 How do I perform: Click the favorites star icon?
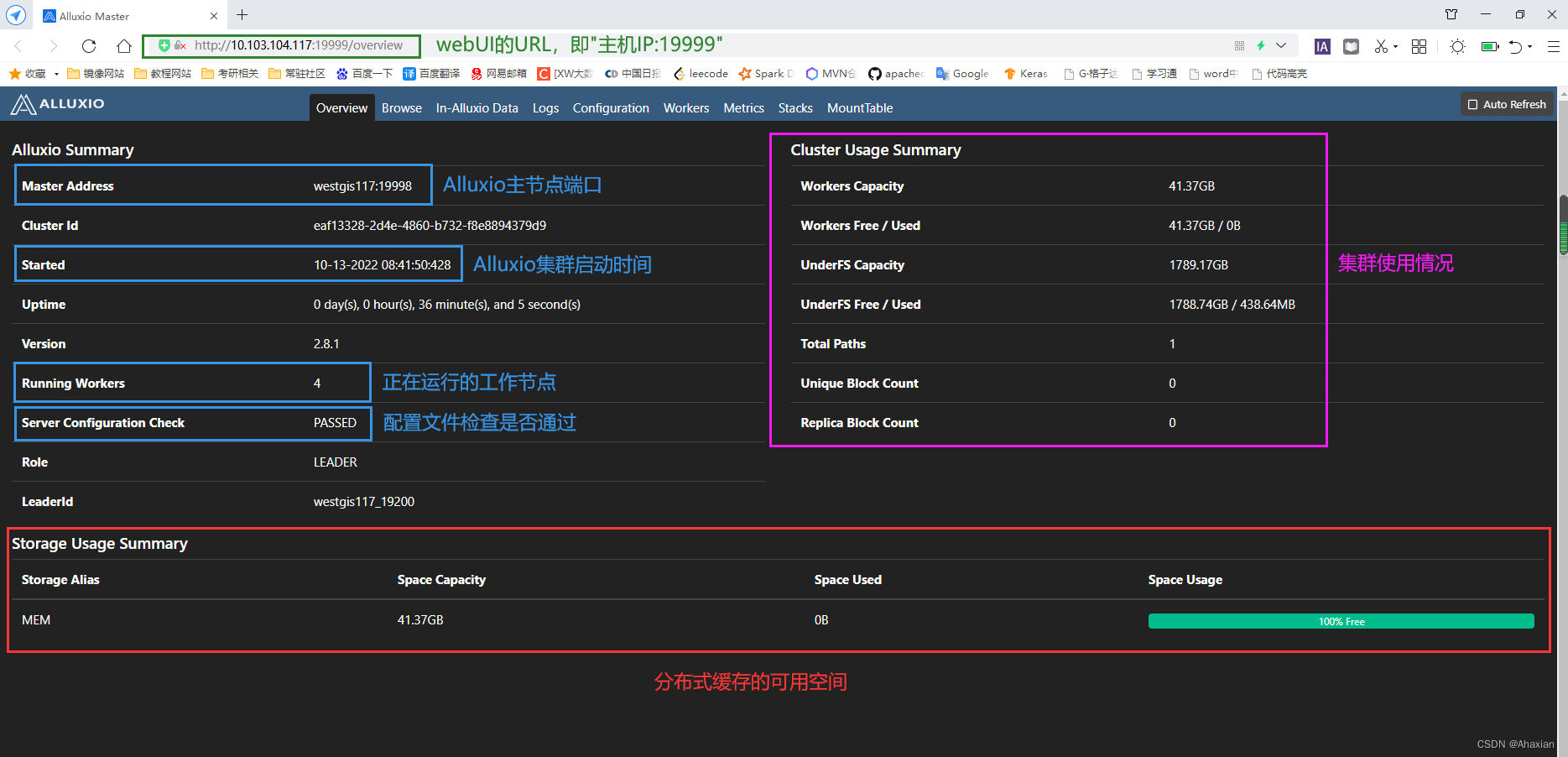coord(15,74)
